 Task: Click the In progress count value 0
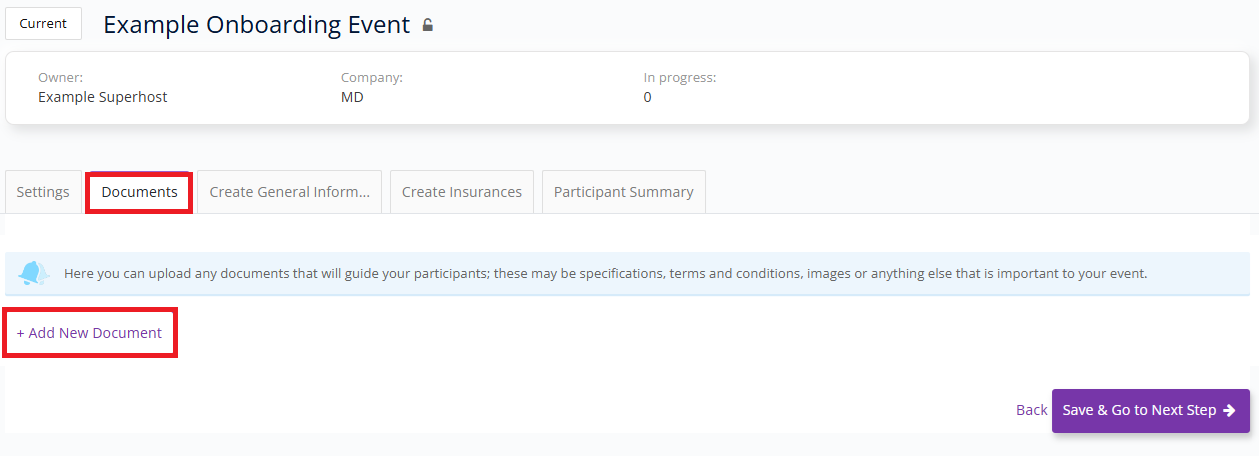(648, 97)
